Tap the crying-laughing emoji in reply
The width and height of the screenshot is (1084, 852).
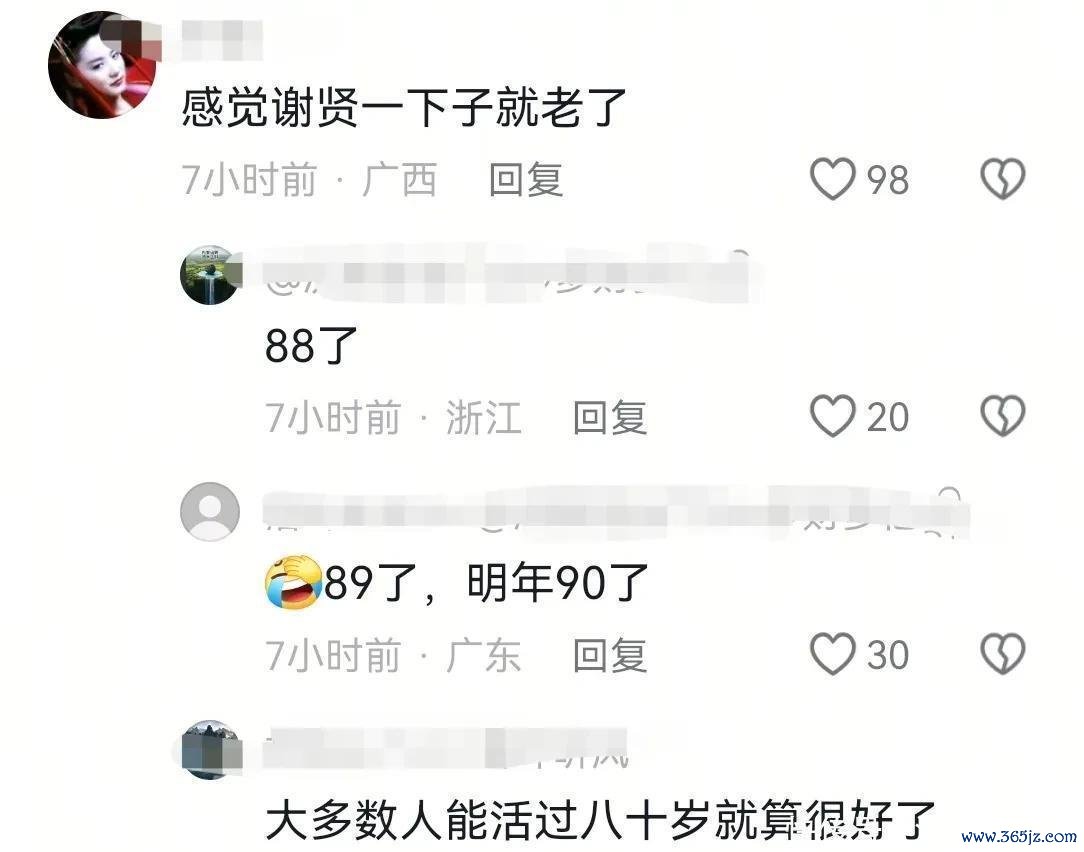pos(294,582)
